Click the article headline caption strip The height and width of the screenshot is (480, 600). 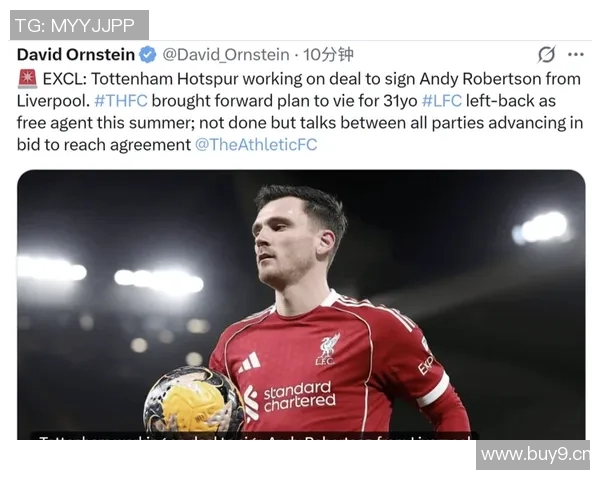click(254, 436)
